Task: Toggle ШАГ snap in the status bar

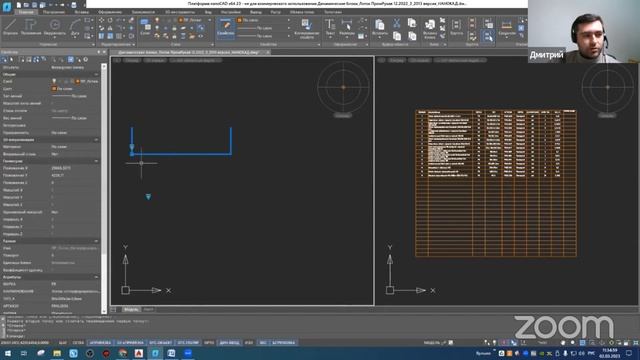Action: pyautogui.click(x=62, y=343)
